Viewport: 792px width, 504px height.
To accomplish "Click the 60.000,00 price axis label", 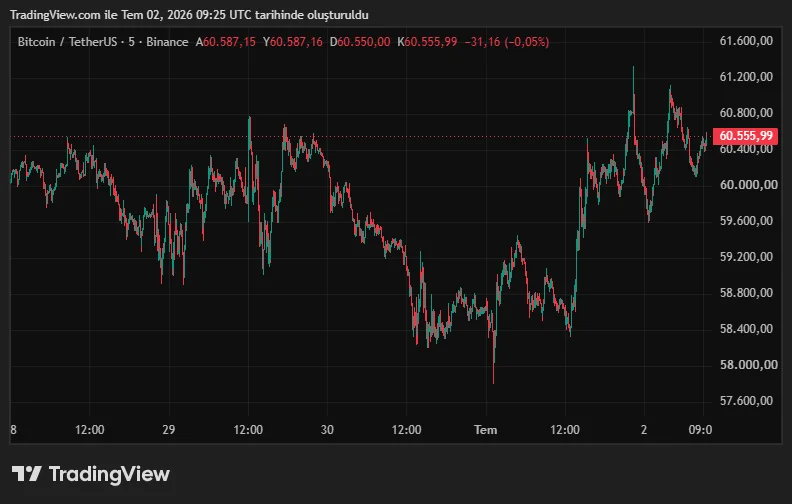I will pos(748,185).
